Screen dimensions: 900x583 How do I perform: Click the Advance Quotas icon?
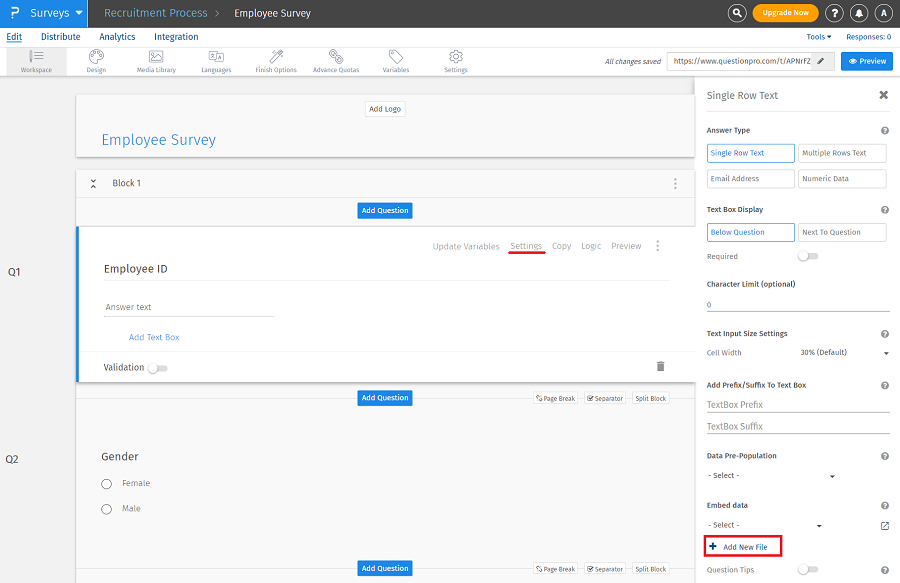[x=336, y=57]
